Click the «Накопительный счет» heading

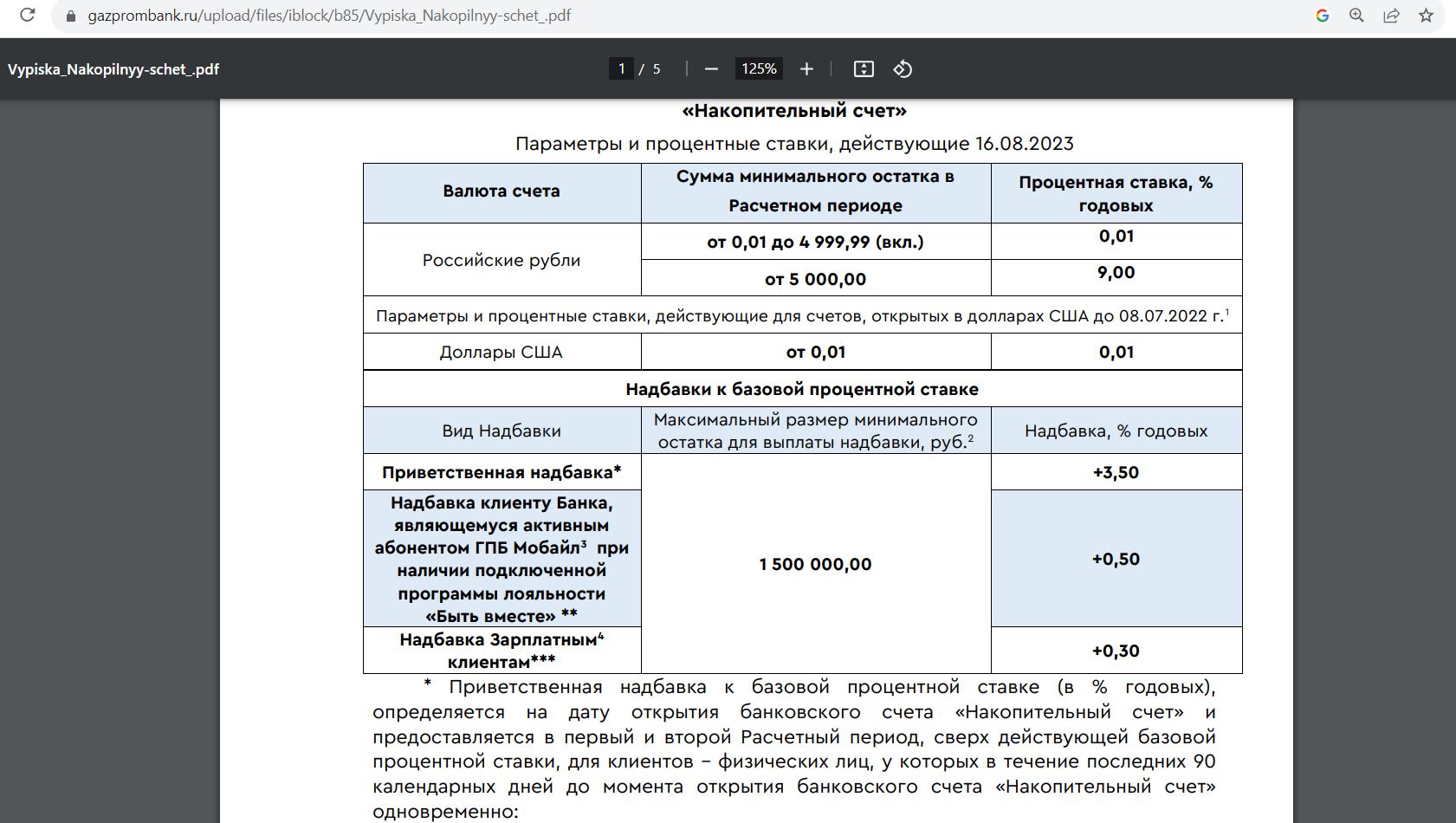pyautogui.click(x=794, y=111)
